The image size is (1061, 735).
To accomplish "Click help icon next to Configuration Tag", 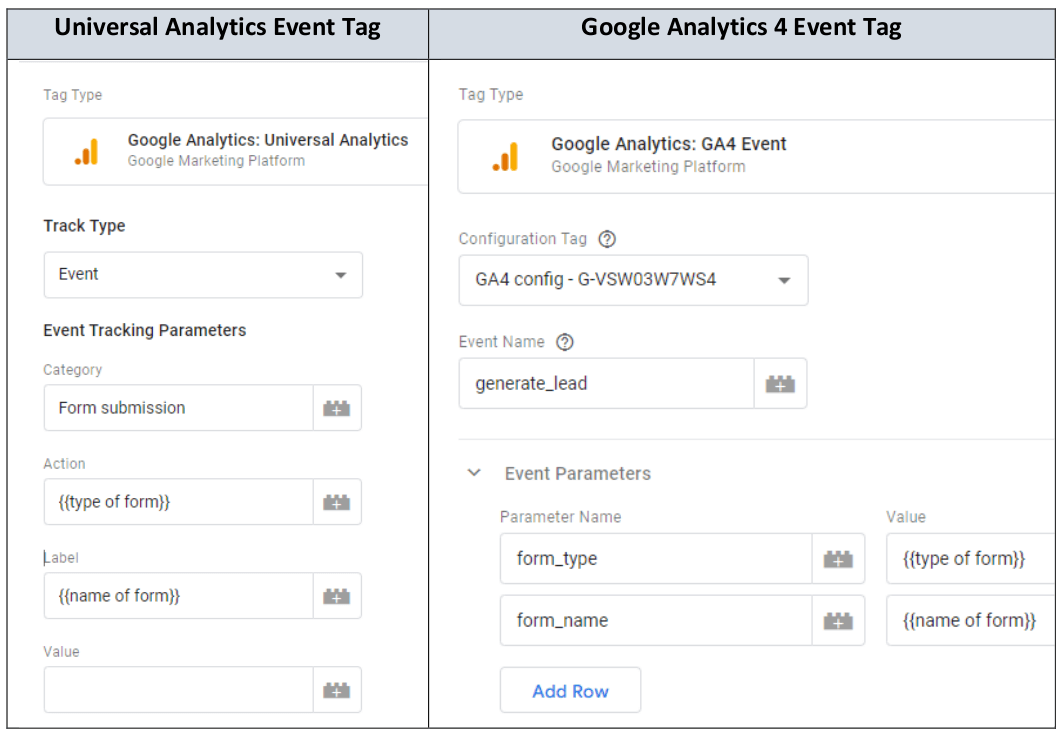I will [x=607, y=239].
